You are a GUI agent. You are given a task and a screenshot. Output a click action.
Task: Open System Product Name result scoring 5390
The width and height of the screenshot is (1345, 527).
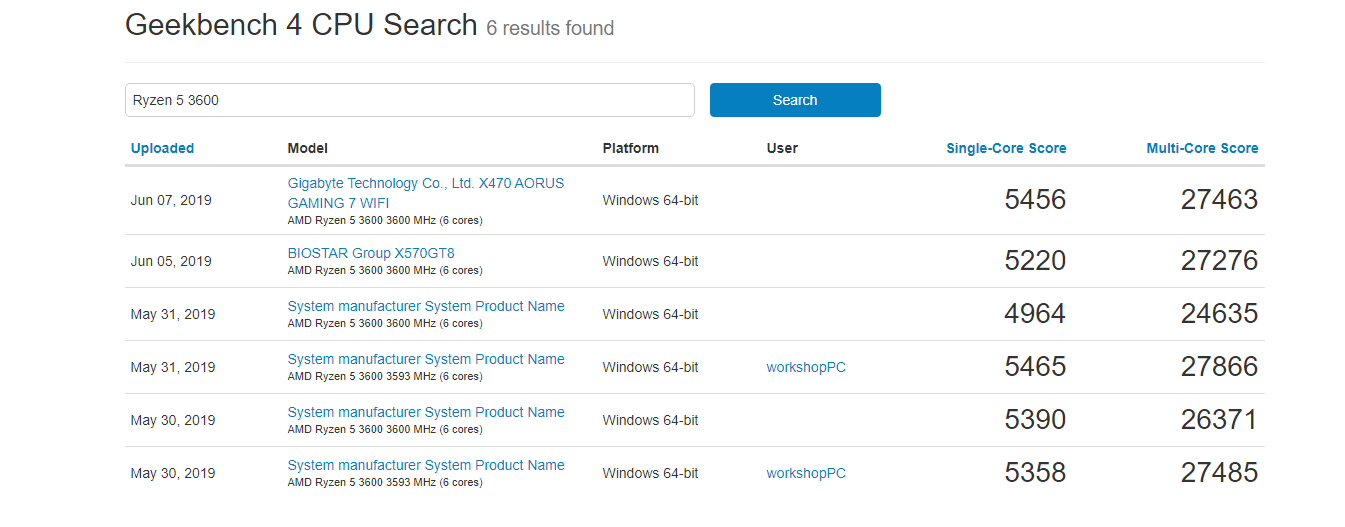pos(426,412)
